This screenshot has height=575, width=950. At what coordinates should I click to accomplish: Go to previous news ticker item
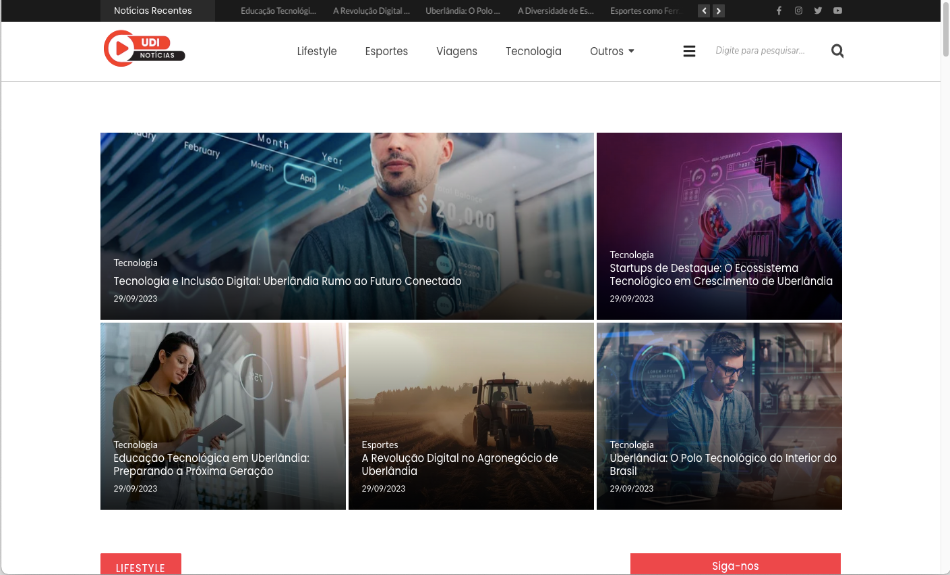[x=704, y=11]
